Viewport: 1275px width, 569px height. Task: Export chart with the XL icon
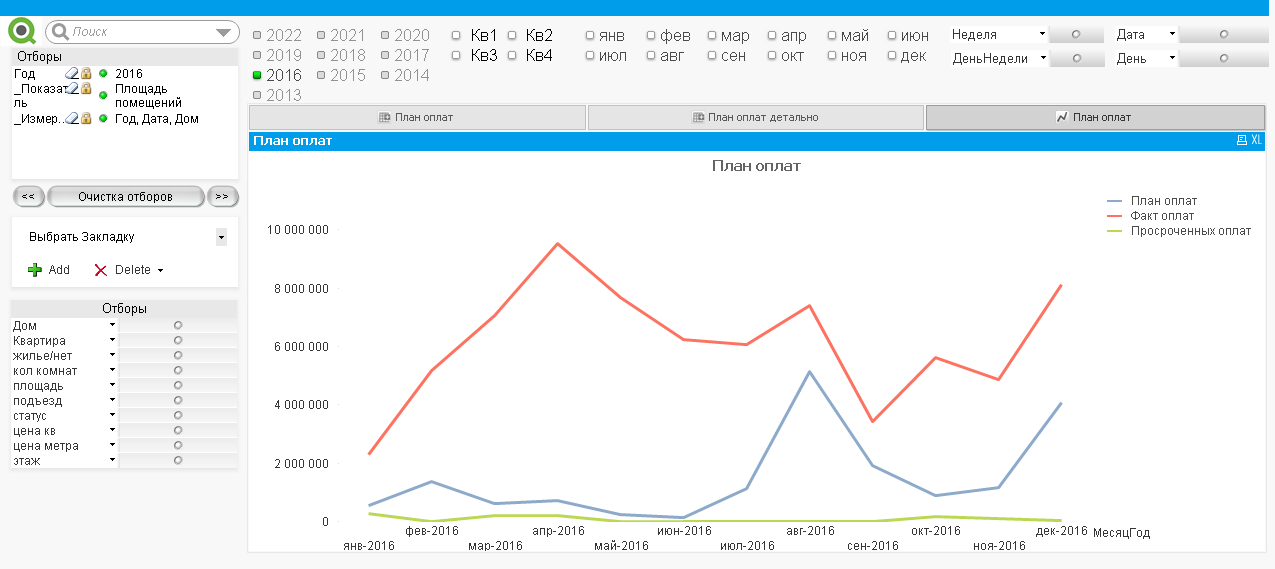point(1256,141)
